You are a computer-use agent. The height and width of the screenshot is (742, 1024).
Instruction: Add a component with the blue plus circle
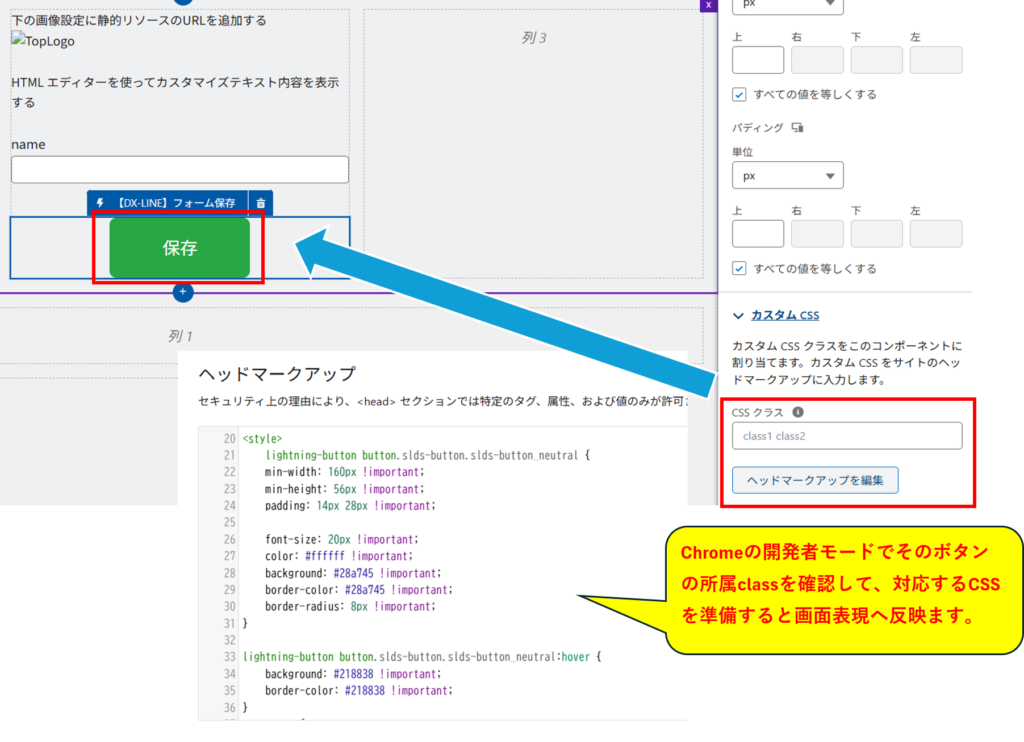[x=183, y=292]
